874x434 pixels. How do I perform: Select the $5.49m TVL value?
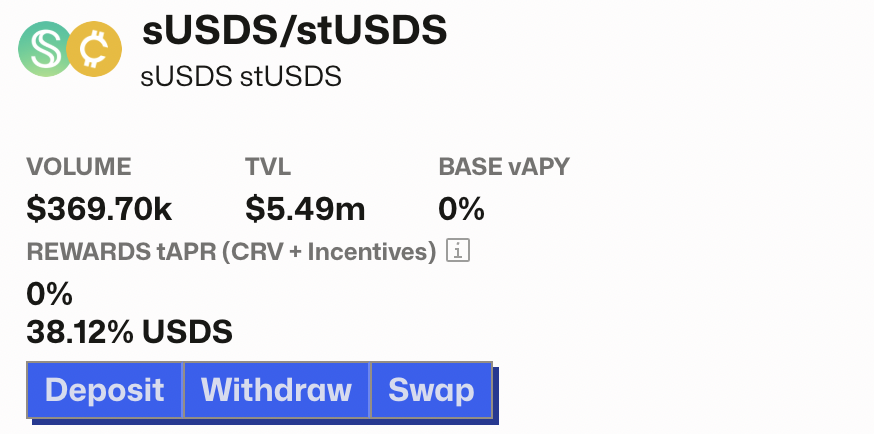point(305,209)
